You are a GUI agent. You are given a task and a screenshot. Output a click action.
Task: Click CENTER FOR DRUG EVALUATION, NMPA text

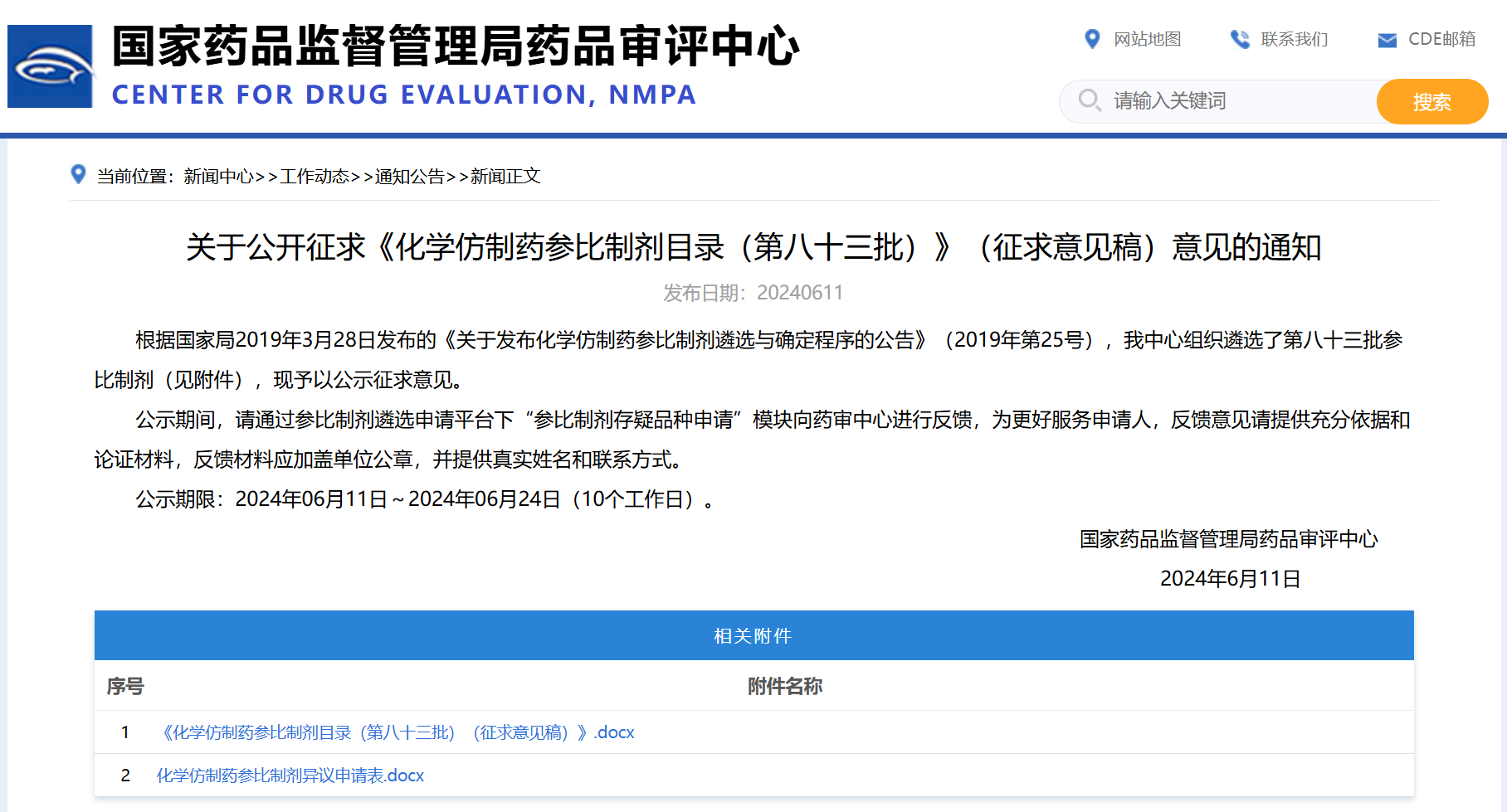(x=403, y=95)
